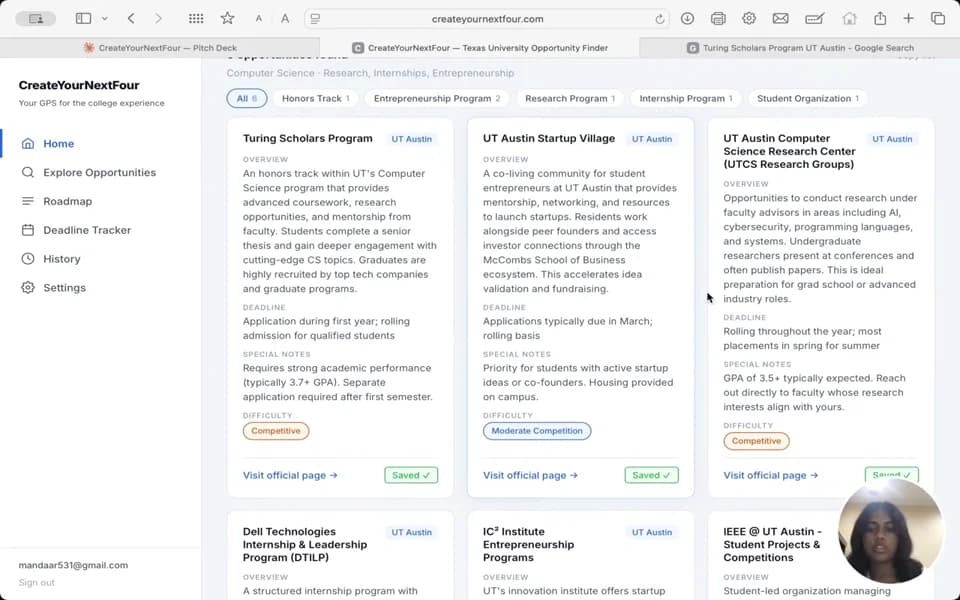Screen dimensions: 960x600
Task: Open the Share icon in Safari toolbar
Action: (x=880, y=18)
